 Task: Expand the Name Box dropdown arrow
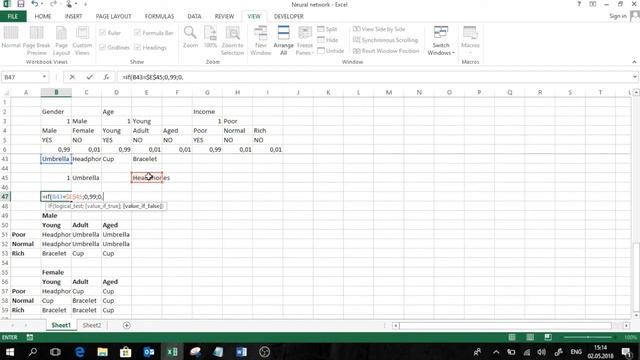[x=44, y=77]
